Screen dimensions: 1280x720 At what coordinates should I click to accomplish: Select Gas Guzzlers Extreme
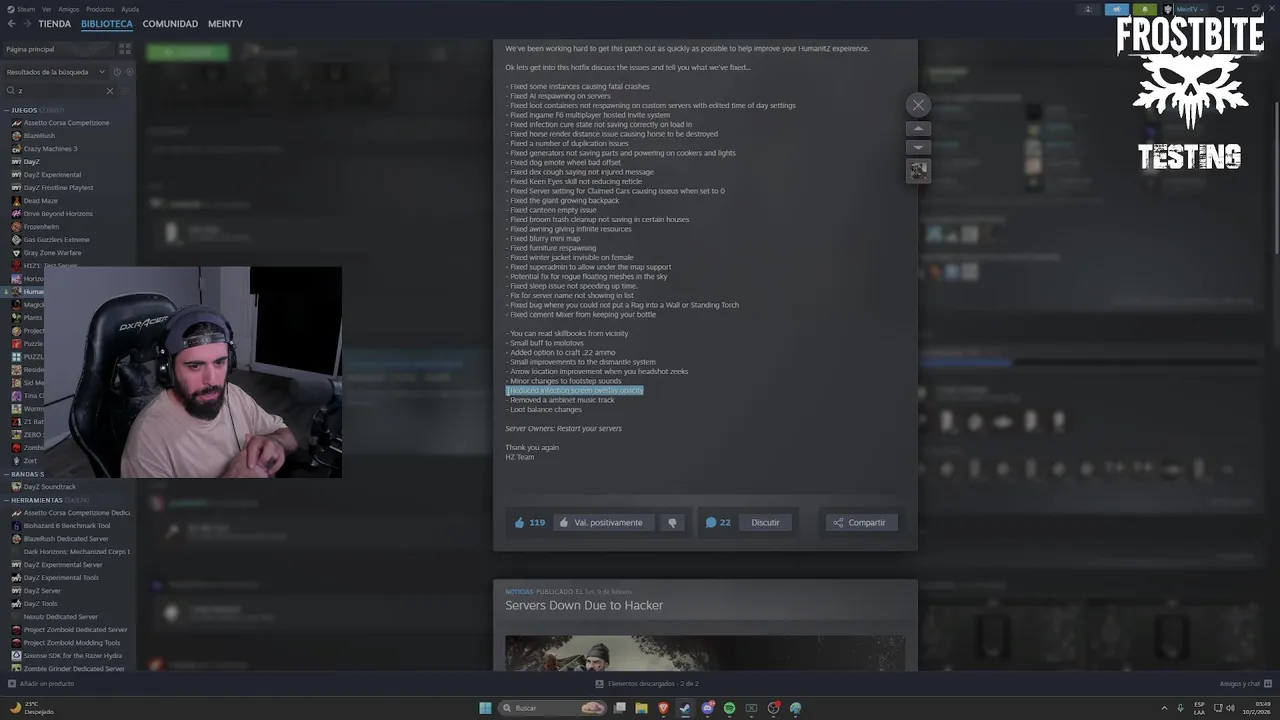tap(56, 240)
